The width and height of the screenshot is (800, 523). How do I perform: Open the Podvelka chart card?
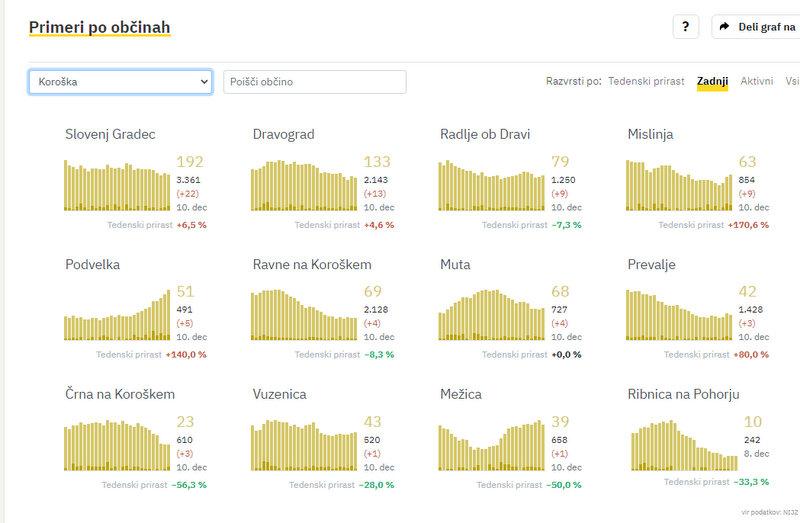(118, 315)
